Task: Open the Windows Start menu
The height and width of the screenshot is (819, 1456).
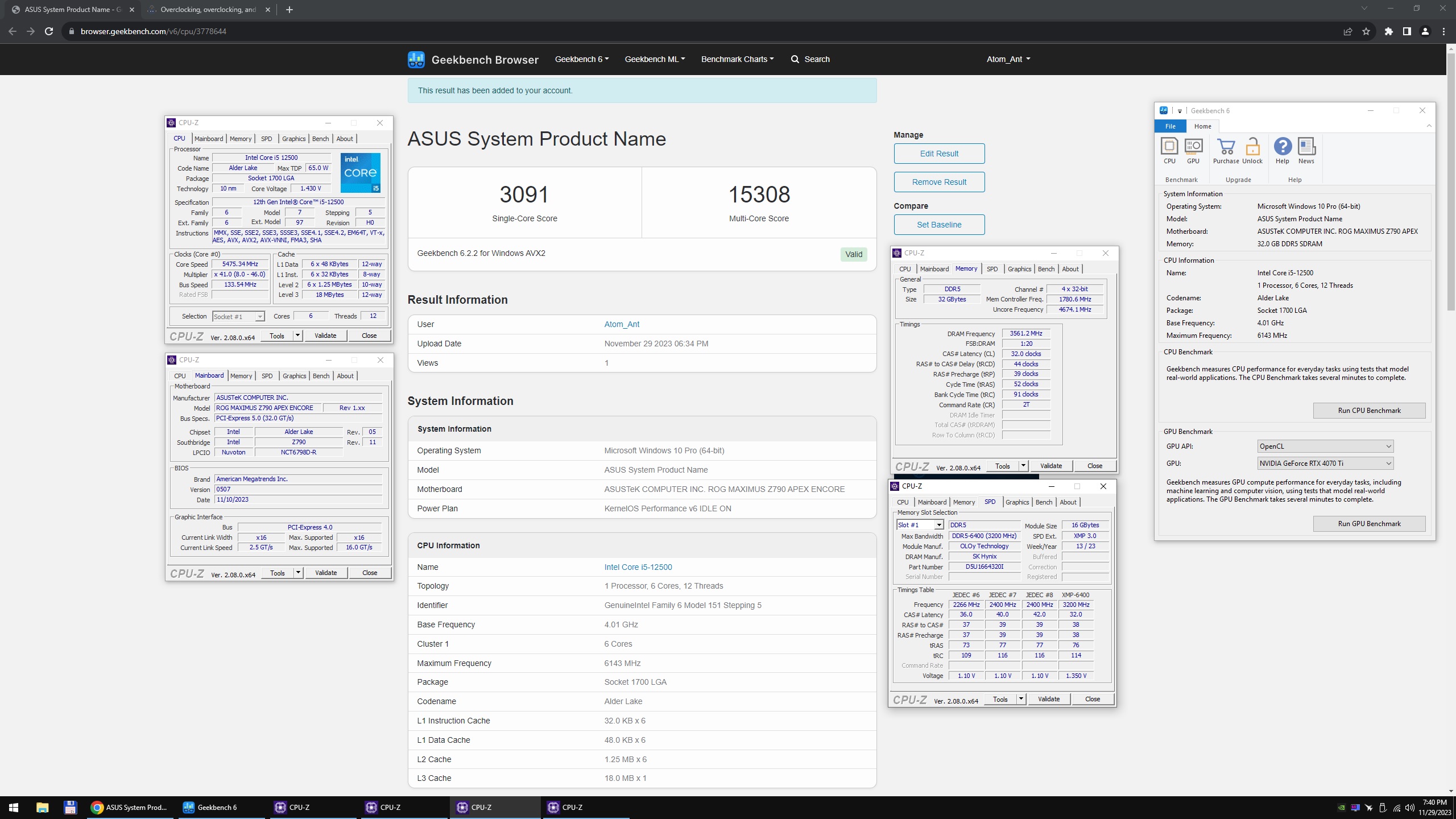Action: [14, 807]
